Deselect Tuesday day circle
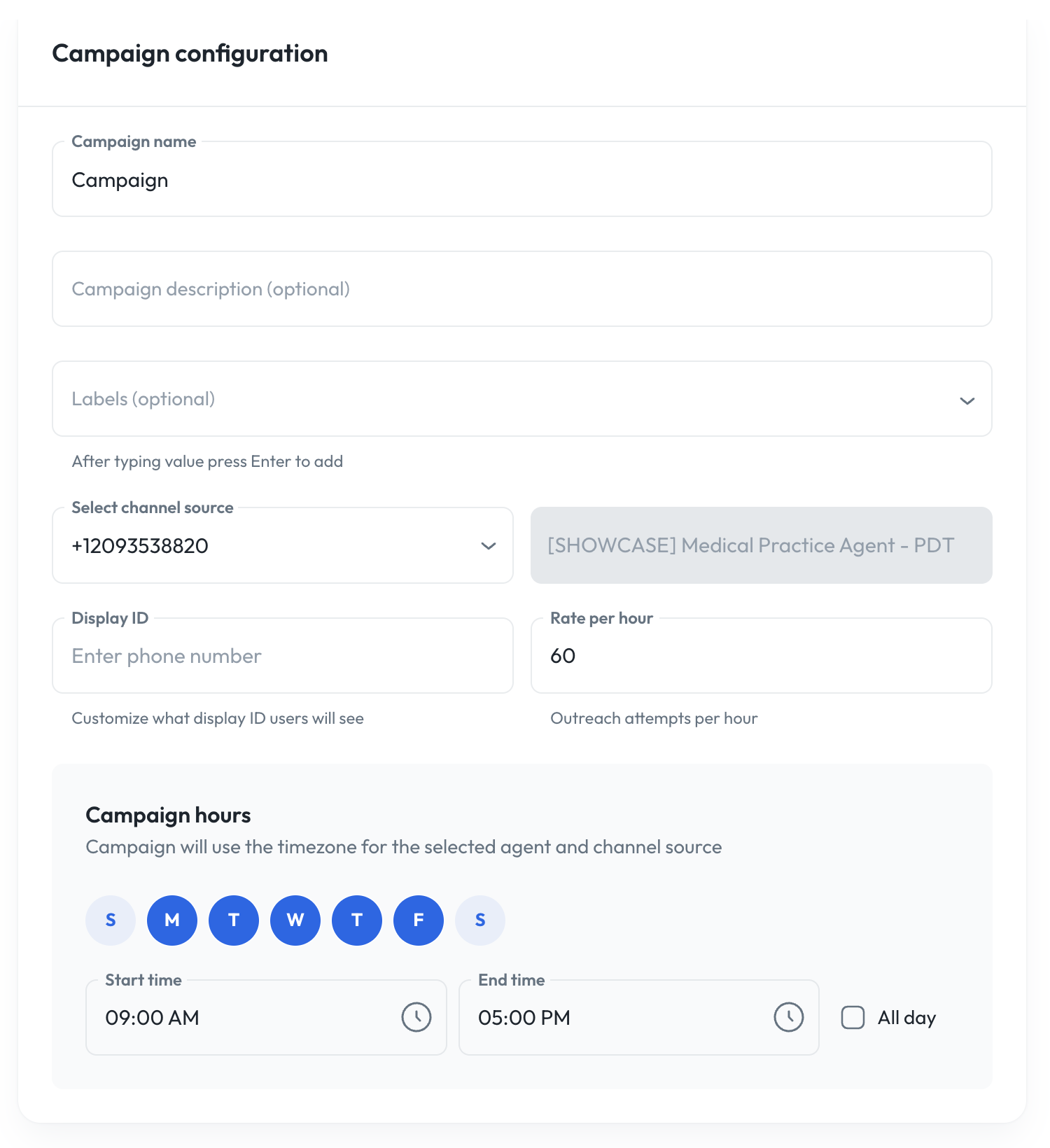Viewport: 1050px width, 1148px height. click(234, 920)
